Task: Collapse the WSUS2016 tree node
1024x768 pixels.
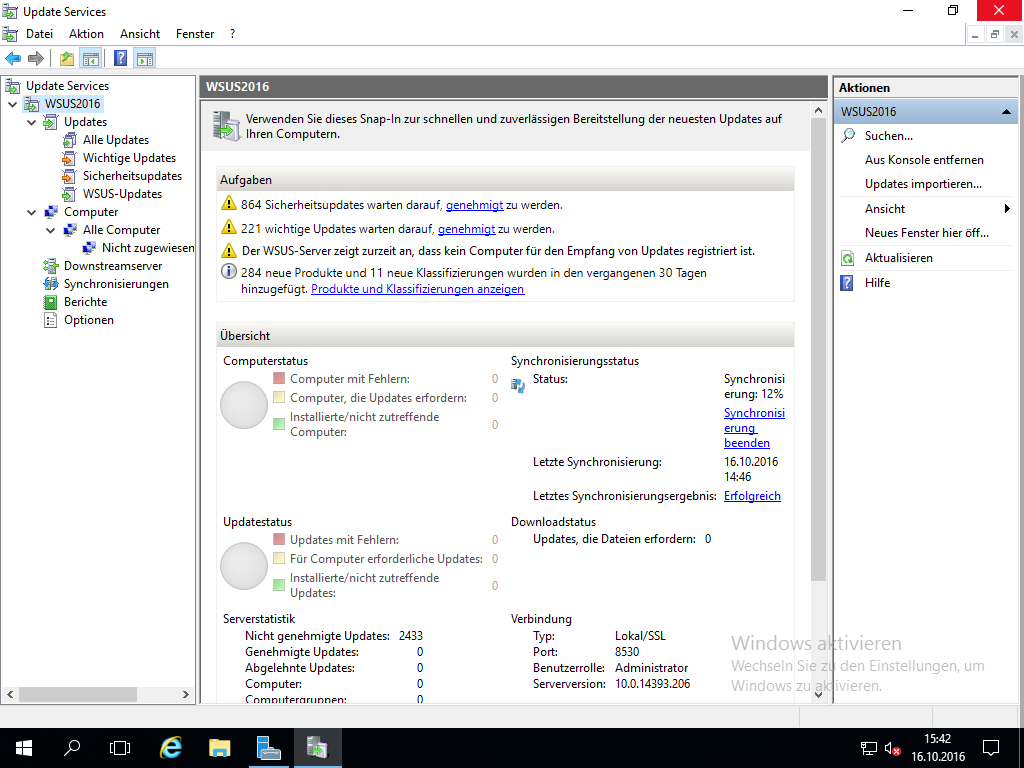Action: (12, 104)
